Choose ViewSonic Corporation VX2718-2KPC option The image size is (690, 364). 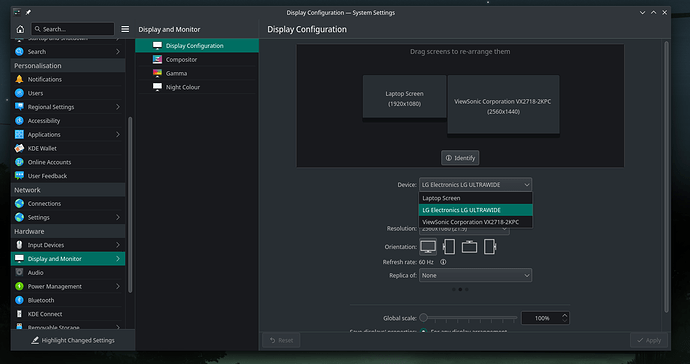pos(475,222)
